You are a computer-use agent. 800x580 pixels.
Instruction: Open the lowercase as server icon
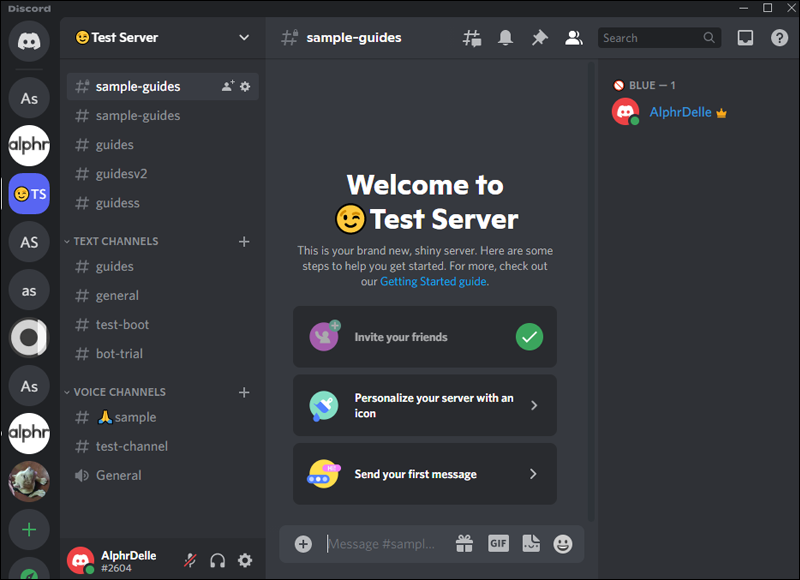29,290
